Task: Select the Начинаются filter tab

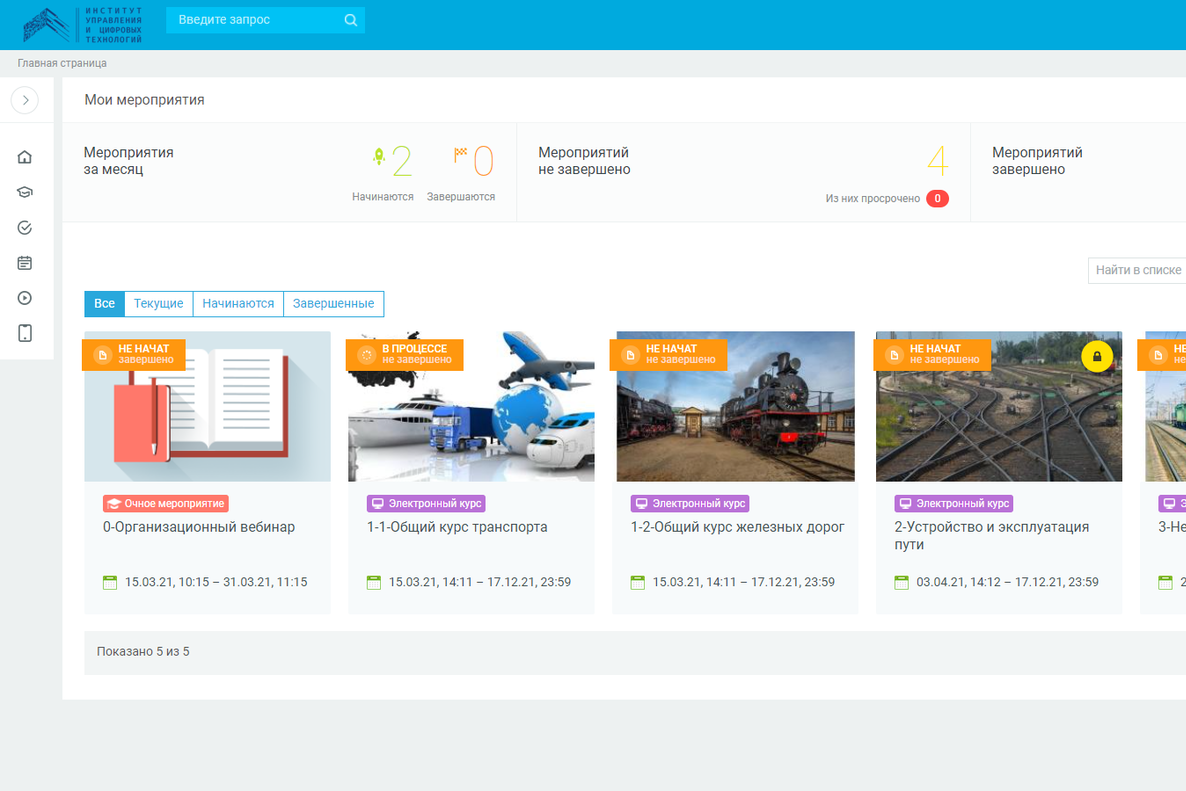Action: click(238, 303)
